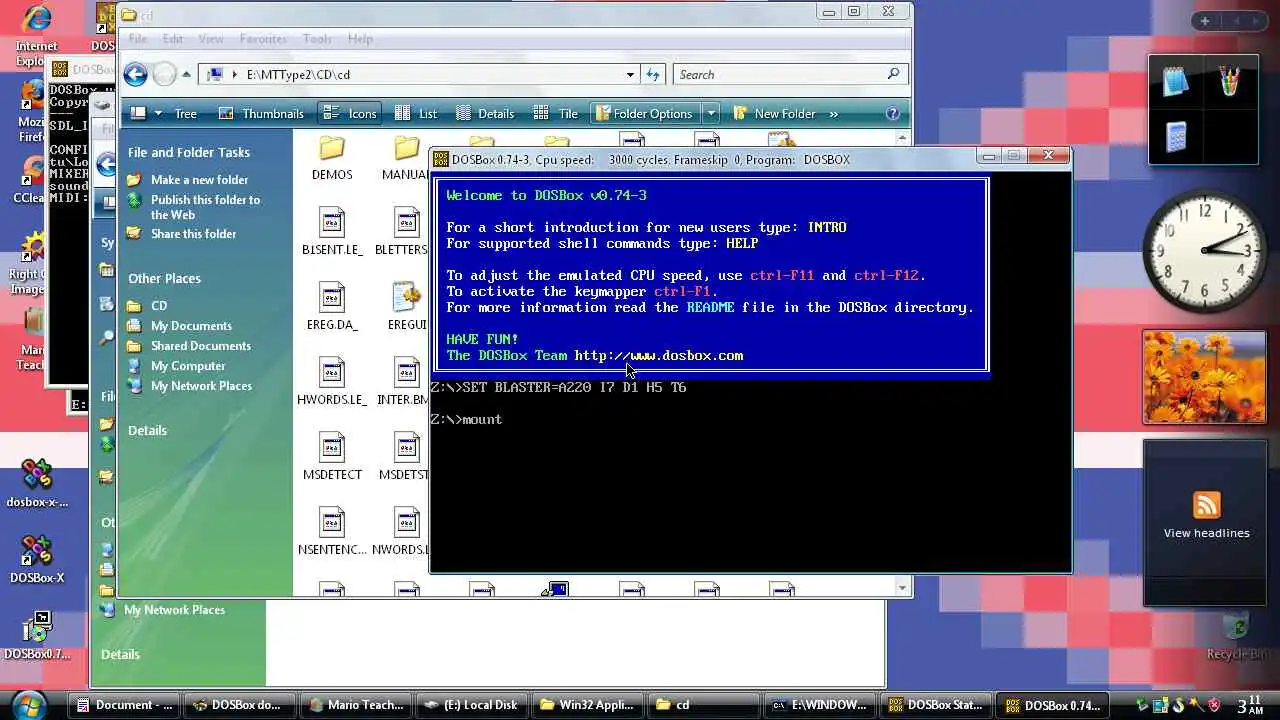Select the HWORDS.LE_ file icon
Viewport: 1280px width, 720px height.
point(332,373)
